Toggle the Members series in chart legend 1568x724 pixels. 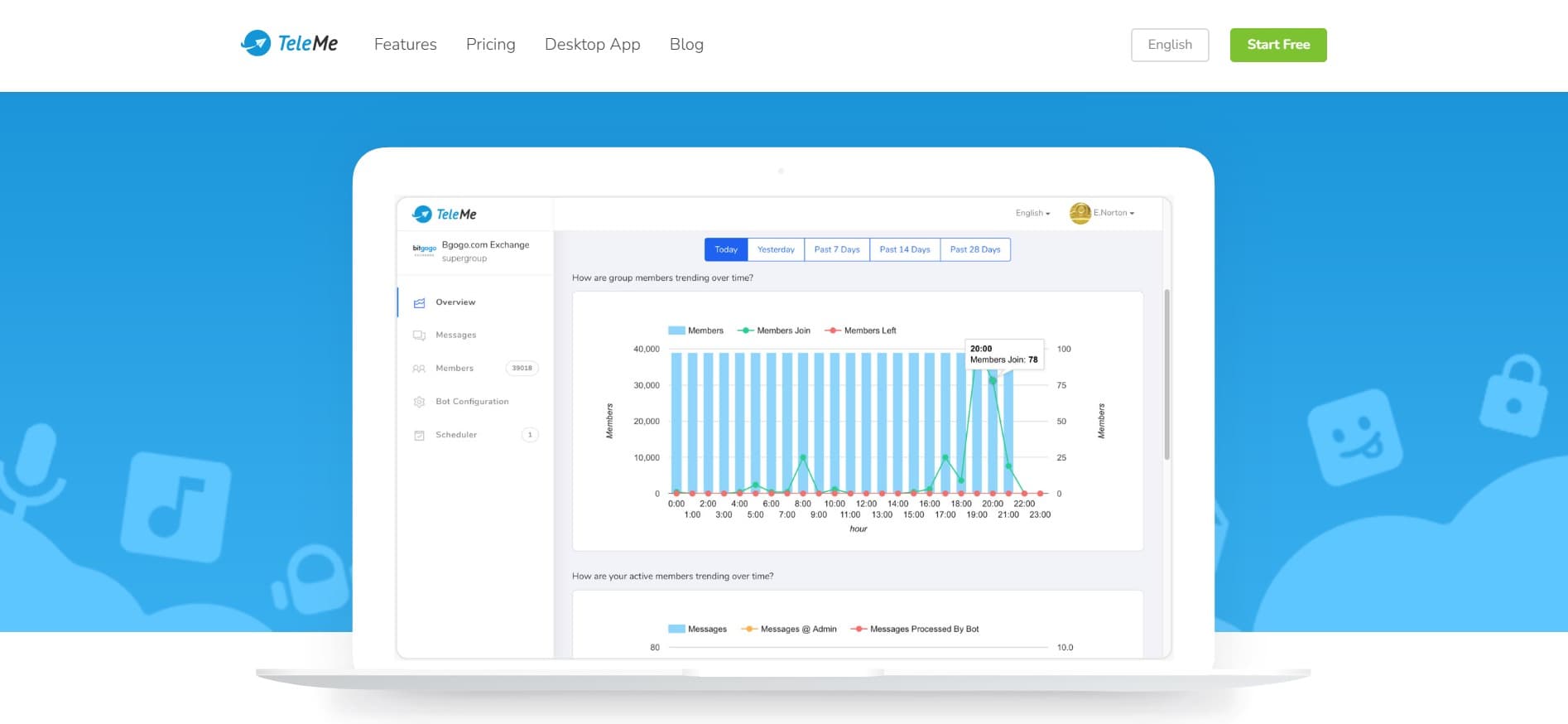(x=695, y=331)
